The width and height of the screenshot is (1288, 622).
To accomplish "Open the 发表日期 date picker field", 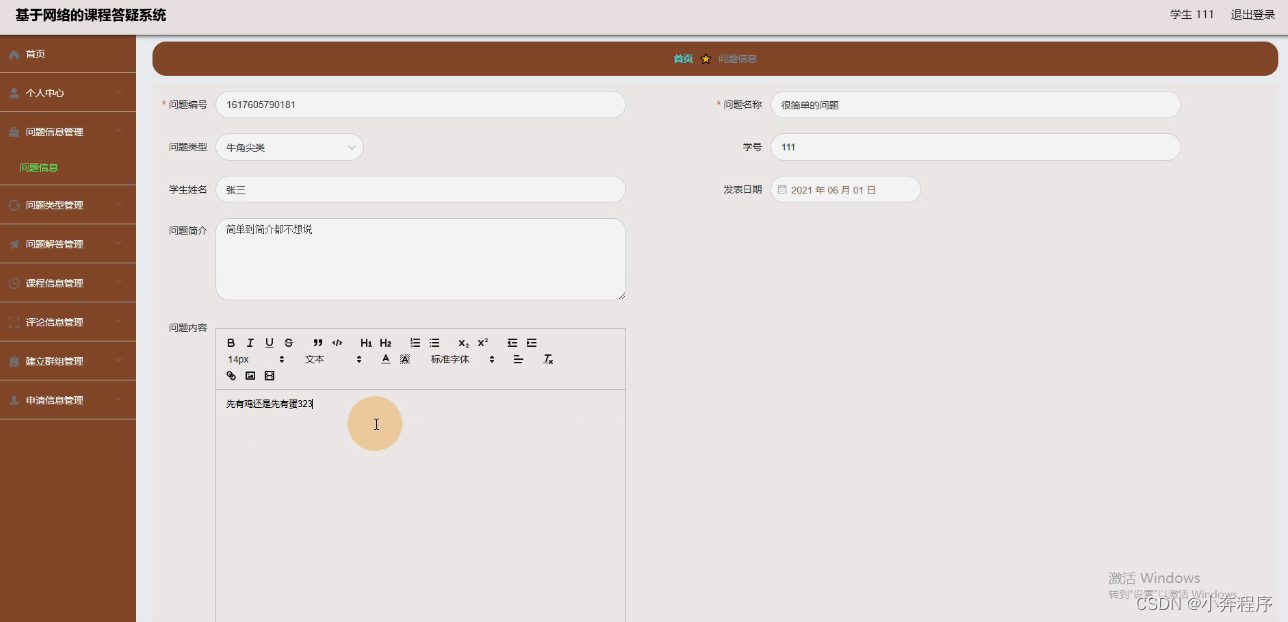I will (x=846, y=189).
